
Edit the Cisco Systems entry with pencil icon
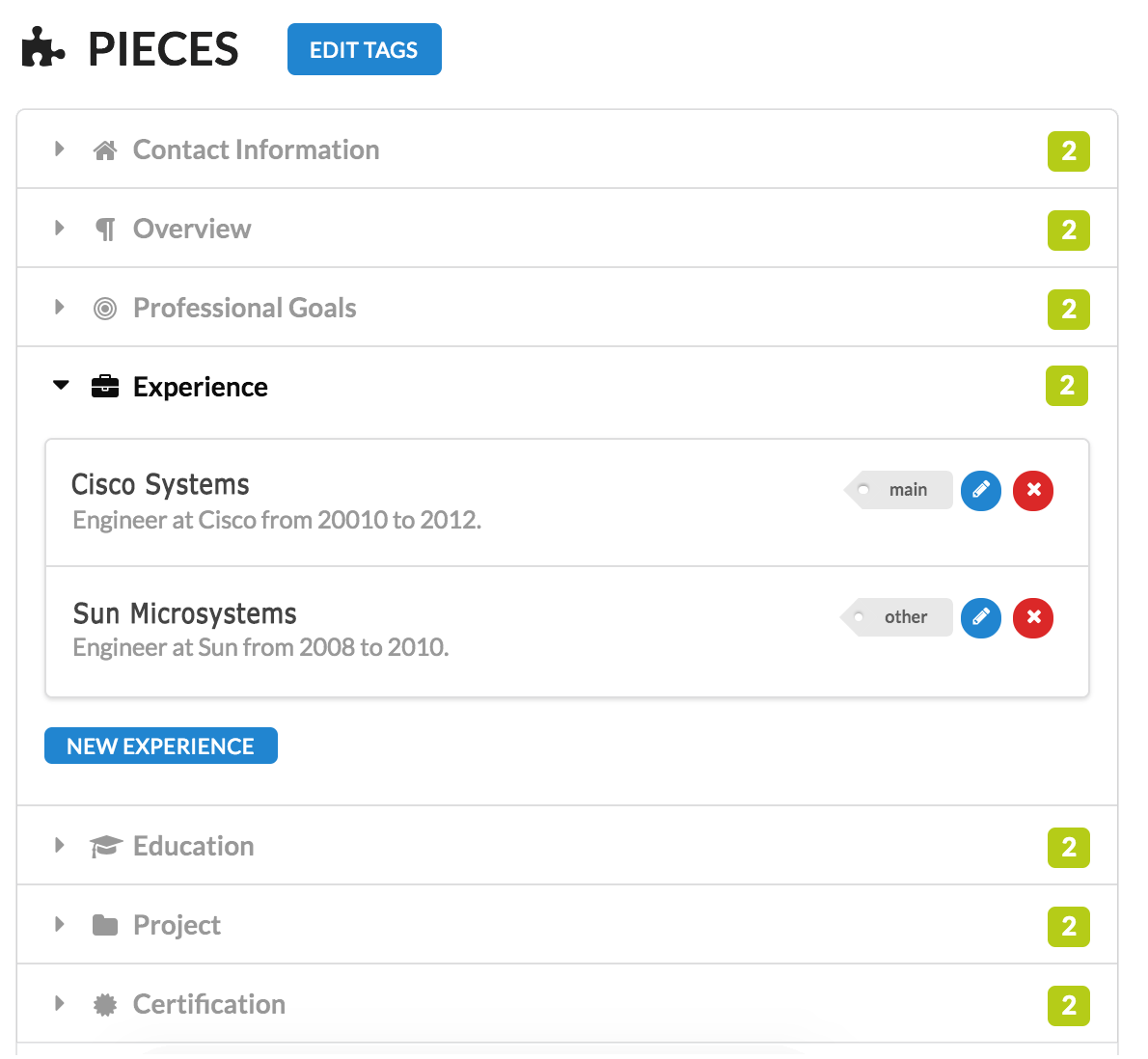980,490
